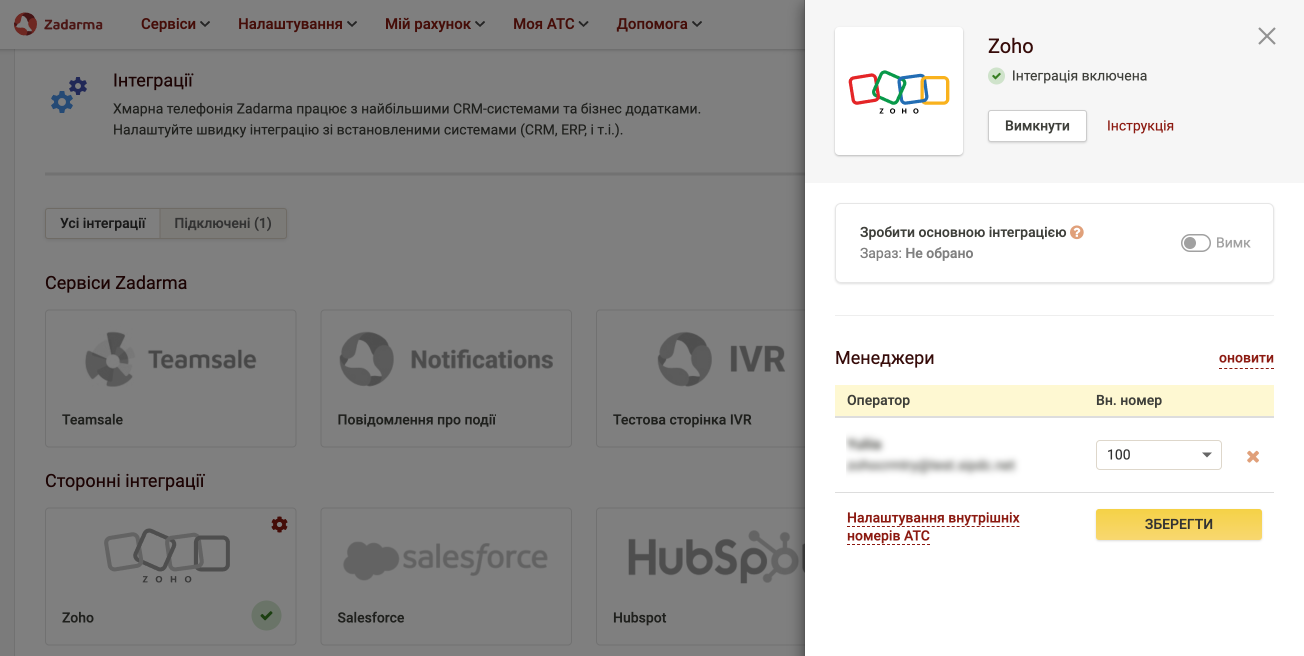Open Налаштування внутрішніх номерів АТС link
1304x656 pixels.
[933, 527]
